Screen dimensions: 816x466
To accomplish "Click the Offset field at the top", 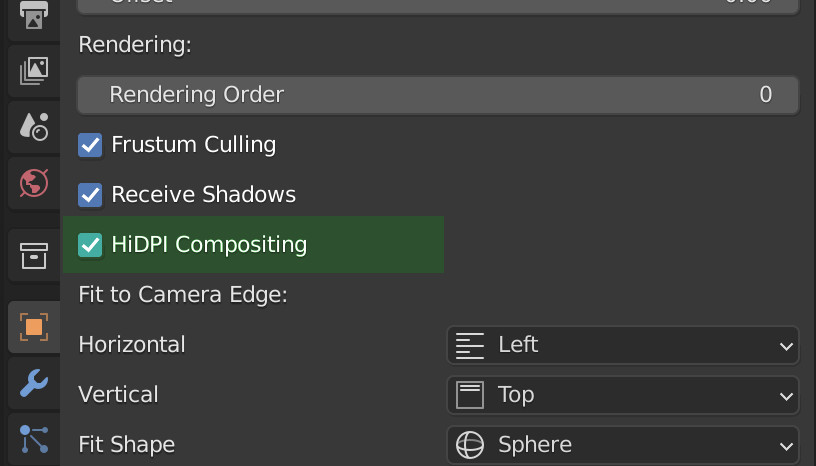I will tap(438, 6).
